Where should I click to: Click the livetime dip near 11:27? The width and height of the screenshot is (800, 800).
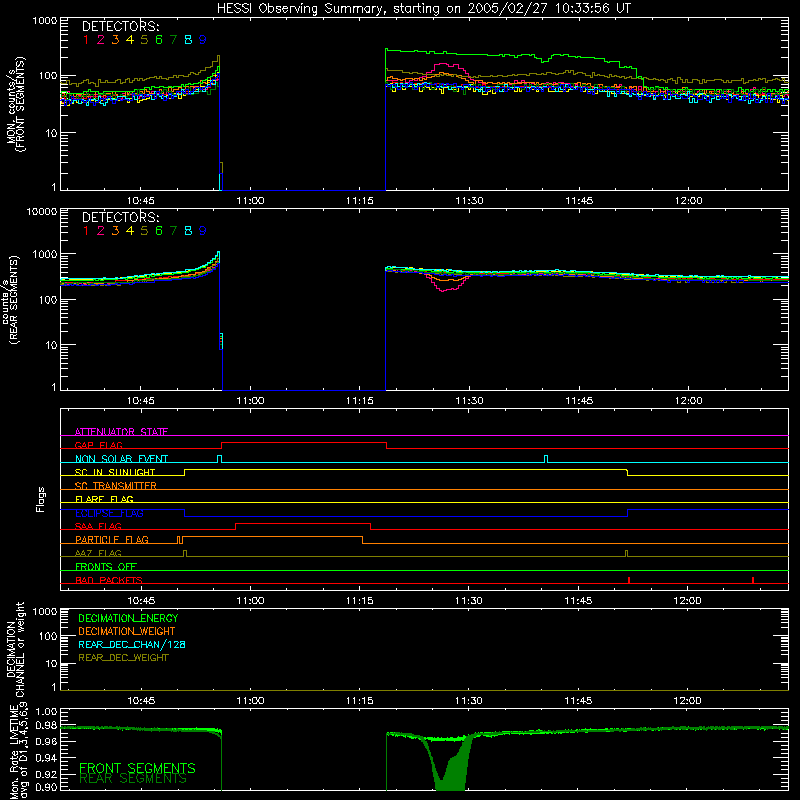449,765
